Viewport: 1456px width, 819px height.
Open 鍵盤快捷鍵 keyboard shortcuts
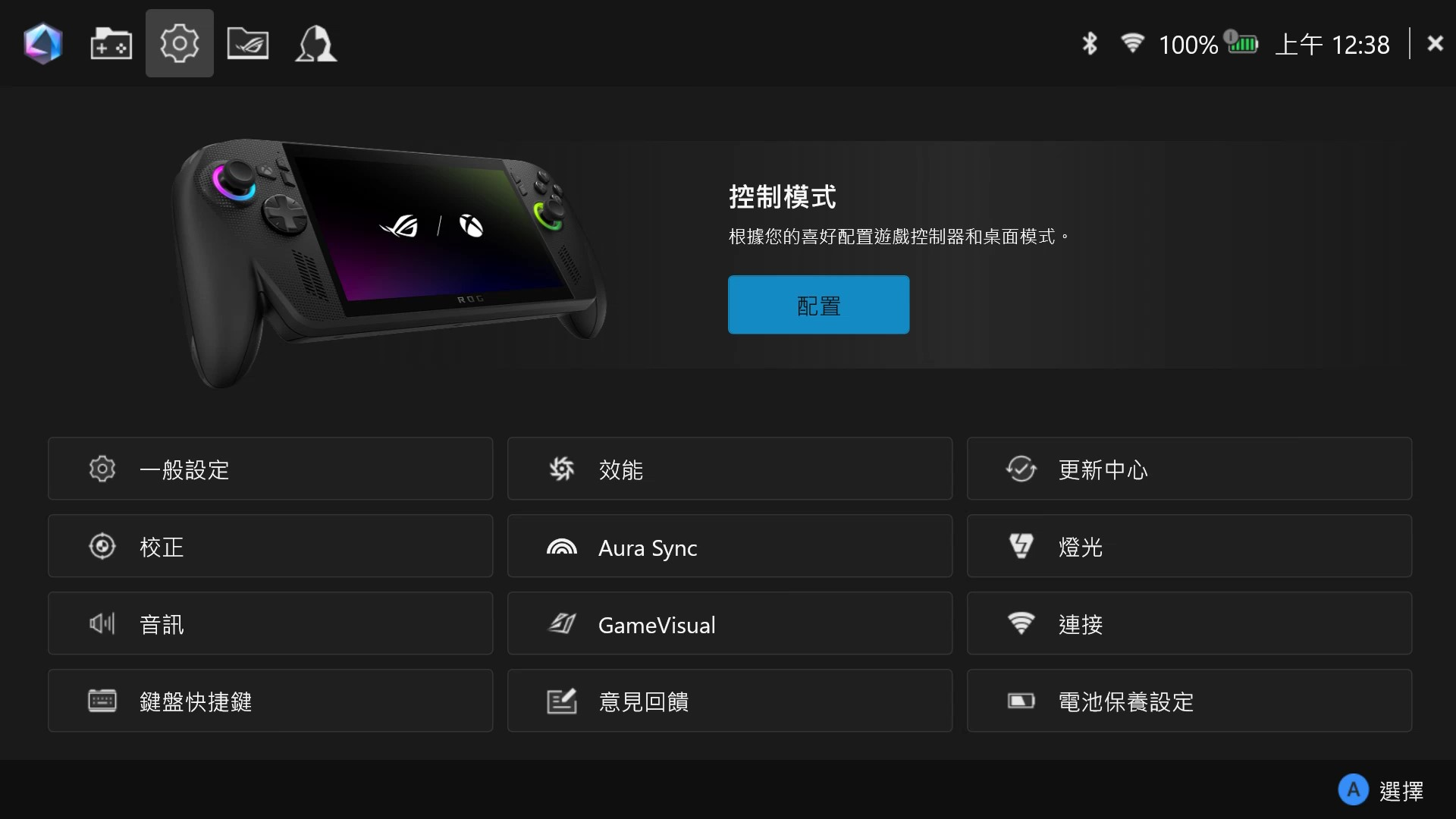pyautogui.click(x=270, y=701)
